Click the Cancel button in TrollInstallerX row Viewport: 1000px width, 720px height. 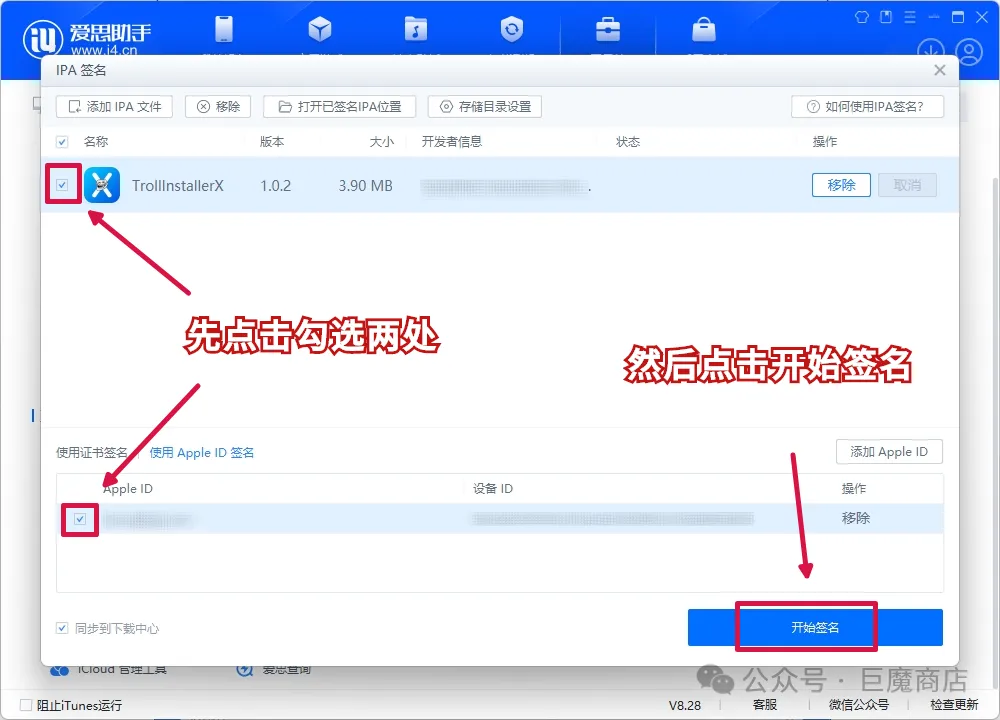(x=907, y=185)
